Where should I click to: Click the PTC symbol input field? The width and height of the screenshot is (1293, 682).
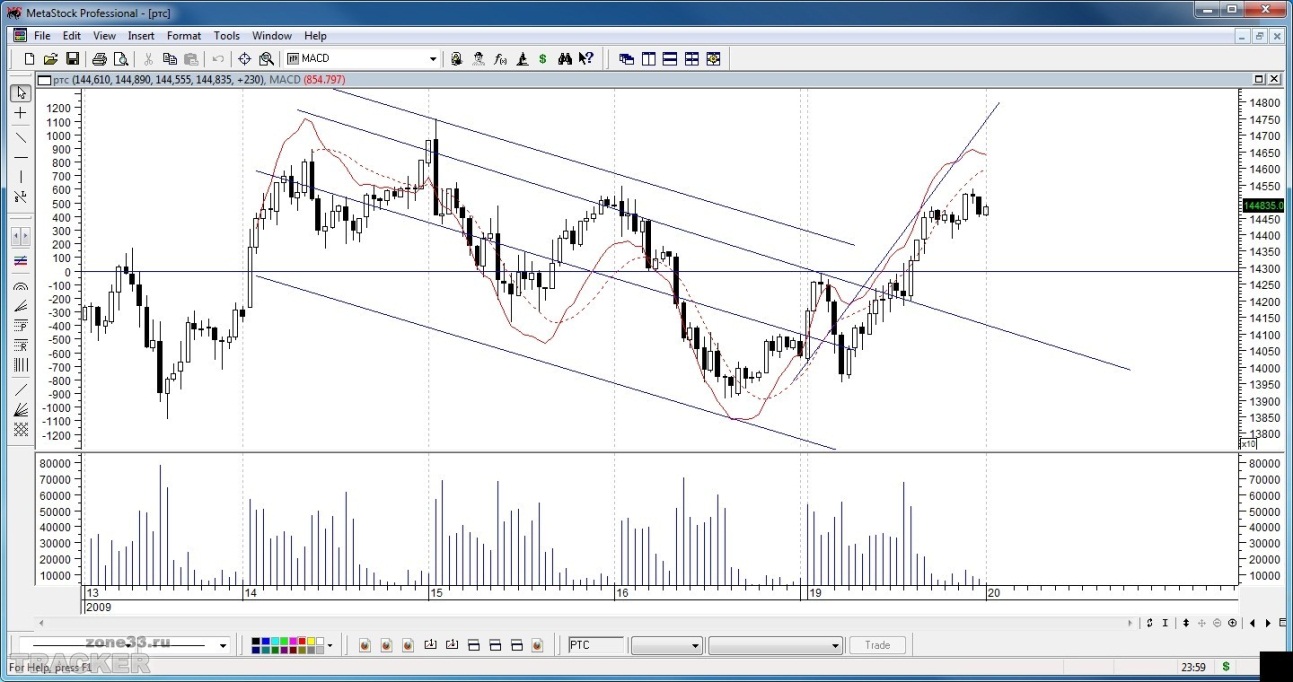tap(596, 645)
